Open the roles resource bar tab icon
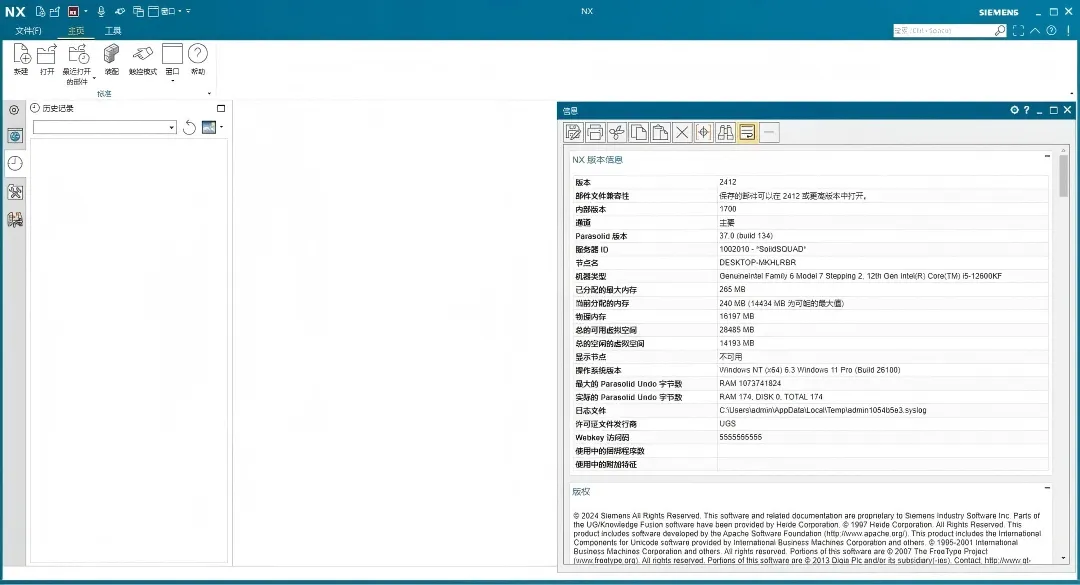Viewport: 1080px width, 585px height. [15, 220]
